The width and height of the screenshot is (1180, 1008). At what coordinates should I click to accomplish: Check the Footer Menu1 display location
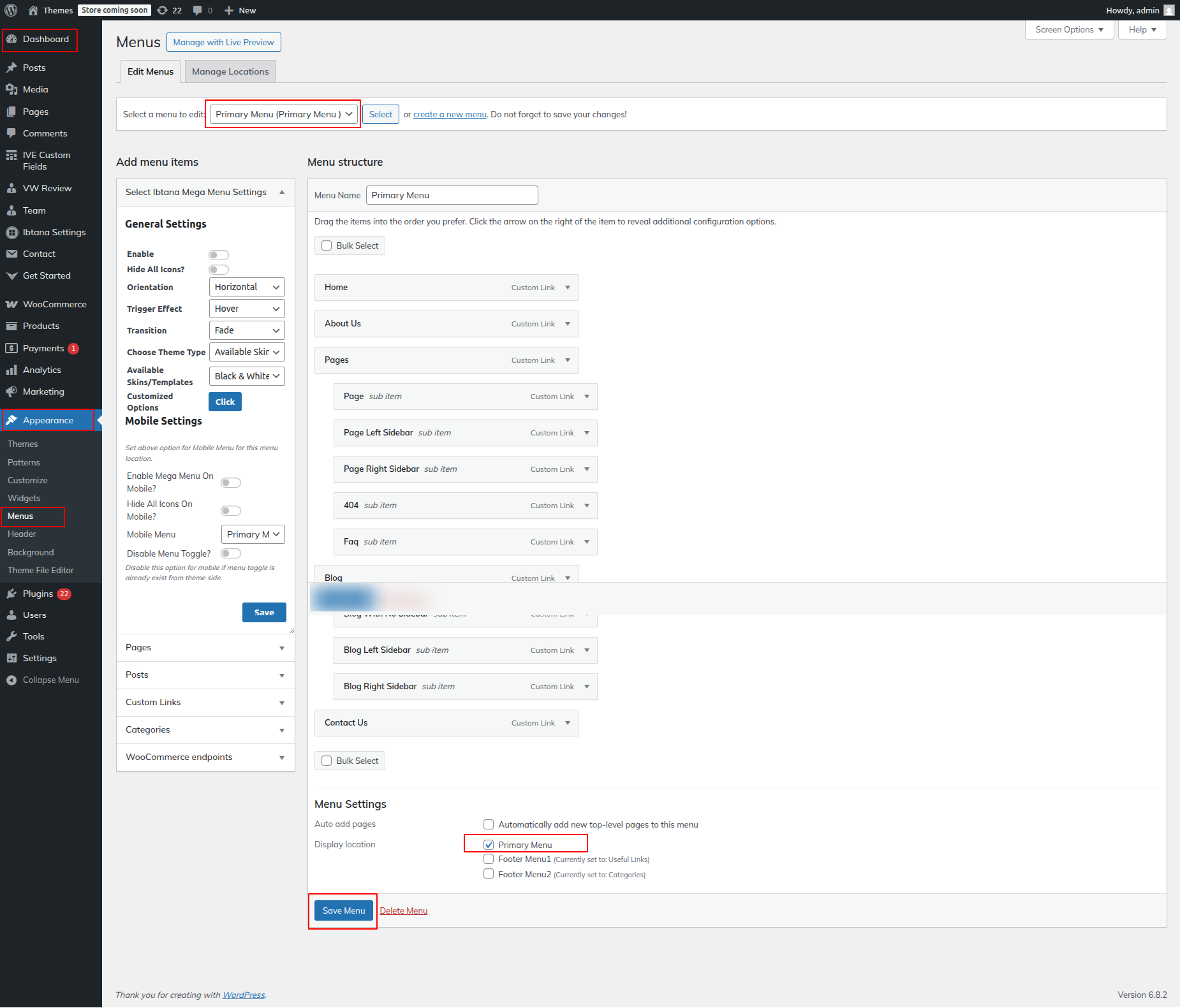tap(489, 859)
